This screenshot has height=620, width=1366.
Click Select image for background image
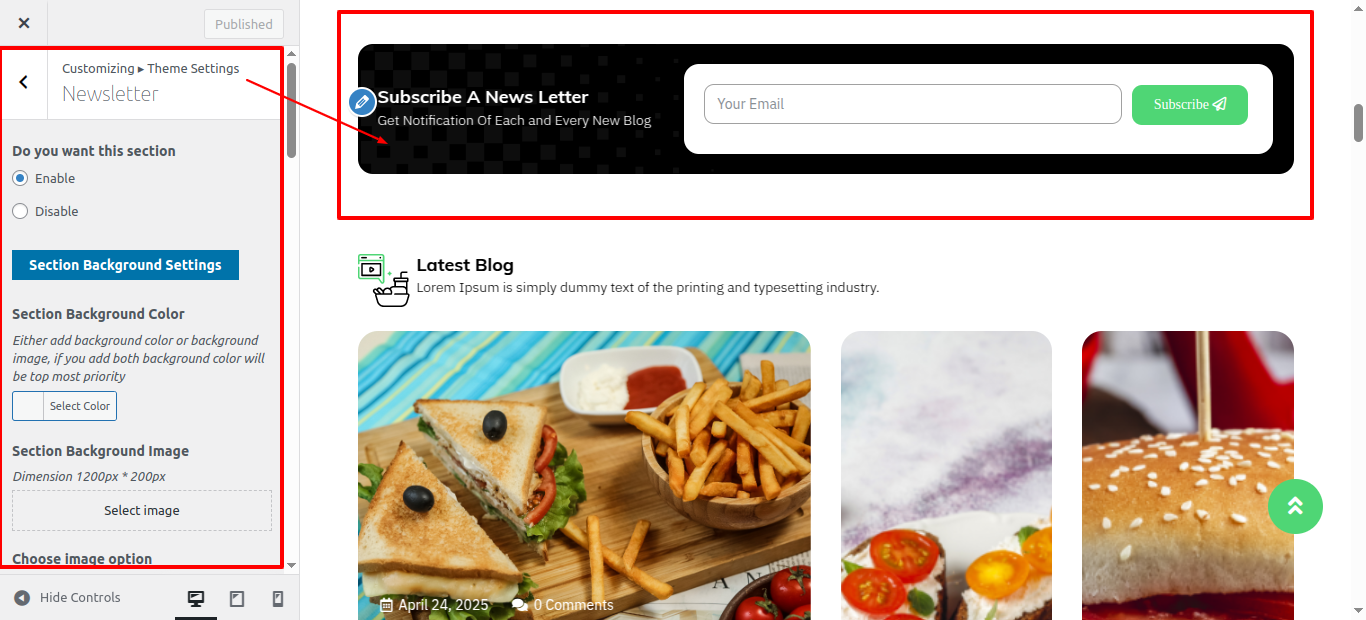pyautogui.click(x=142, y=510)
